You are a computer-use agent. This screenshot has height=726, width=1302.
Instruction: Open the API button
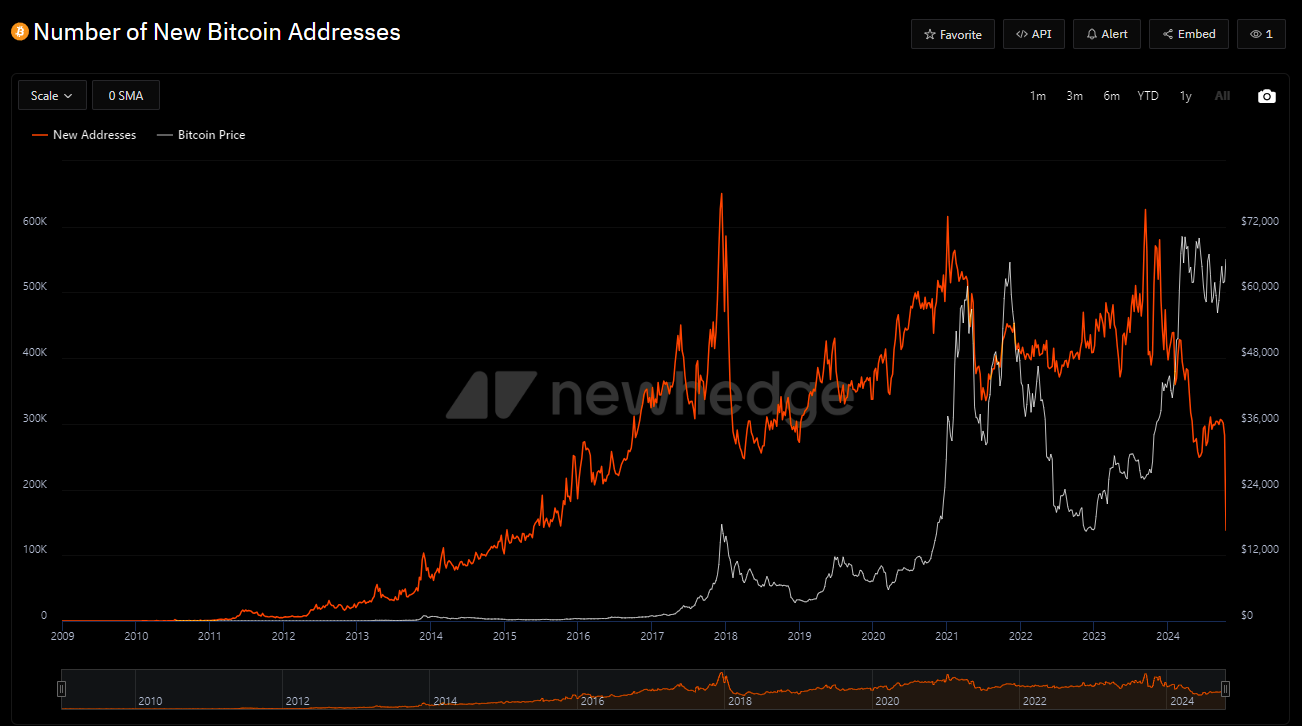1034,34
